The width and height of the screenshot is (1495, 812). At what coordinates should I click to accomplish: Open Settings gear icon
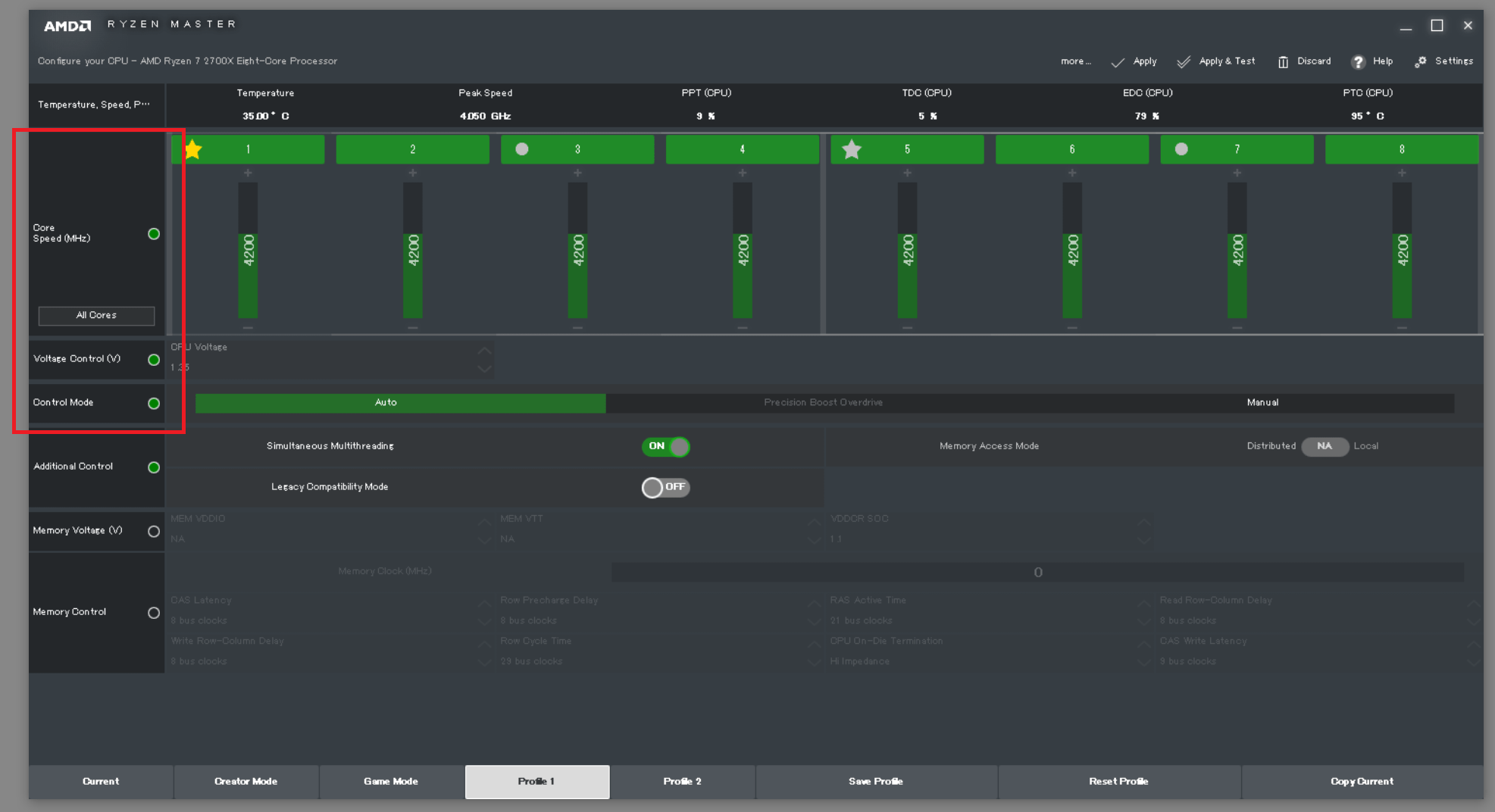1421,62
